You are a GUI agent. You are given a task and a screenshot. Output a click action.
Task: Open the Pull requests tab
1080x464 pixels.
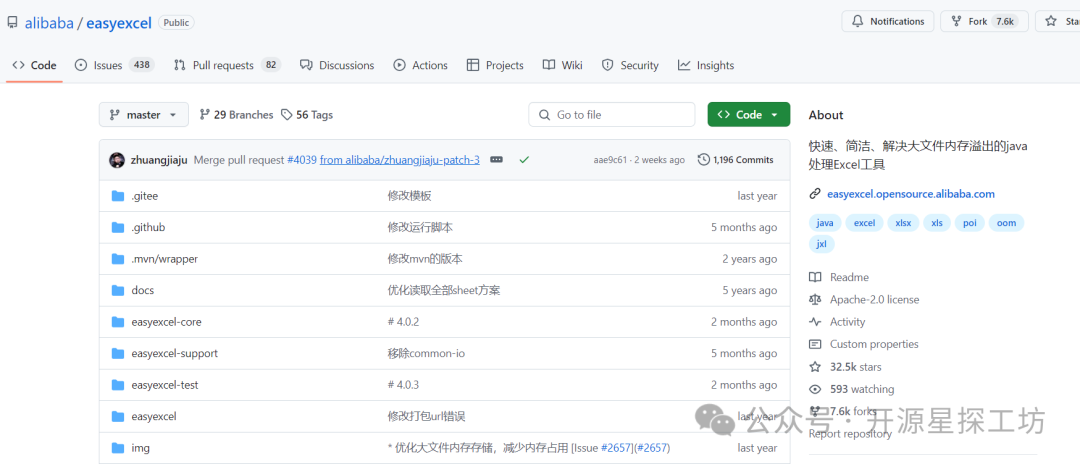tap(227, 65)
